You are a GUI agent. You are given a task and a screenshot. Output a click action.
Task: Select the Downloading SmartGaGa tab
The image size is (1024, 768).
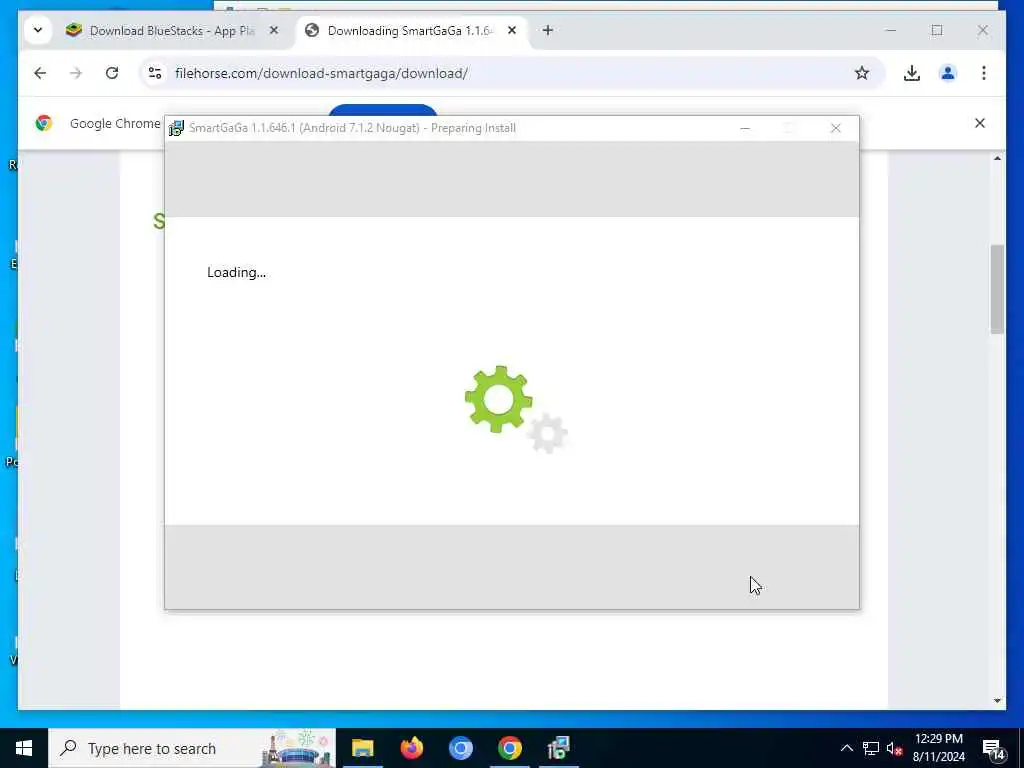click(411, 31)
